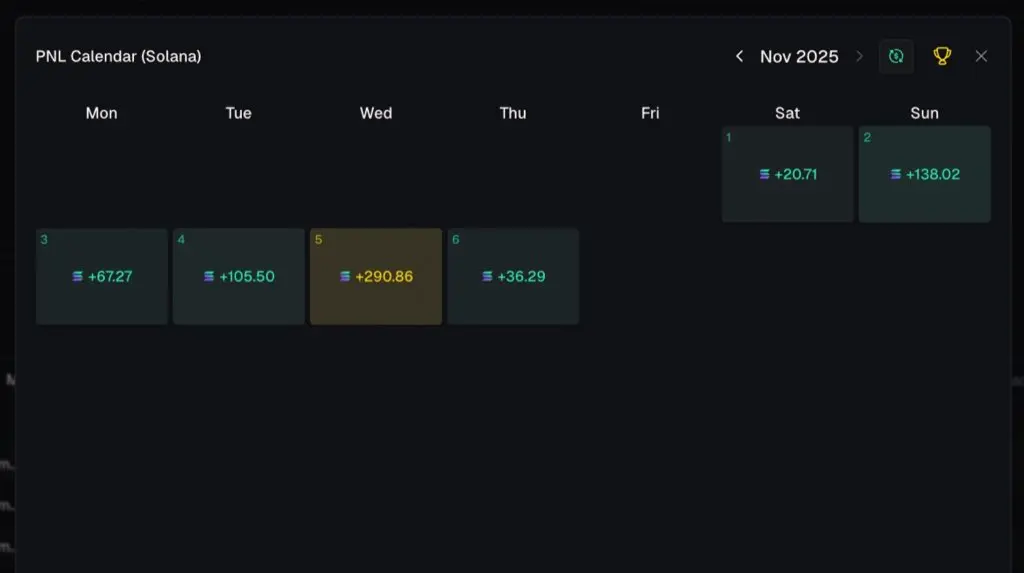Close the PNL Calendar panel
Viewport: 1024px width, 573px height.
coord(981,56)
